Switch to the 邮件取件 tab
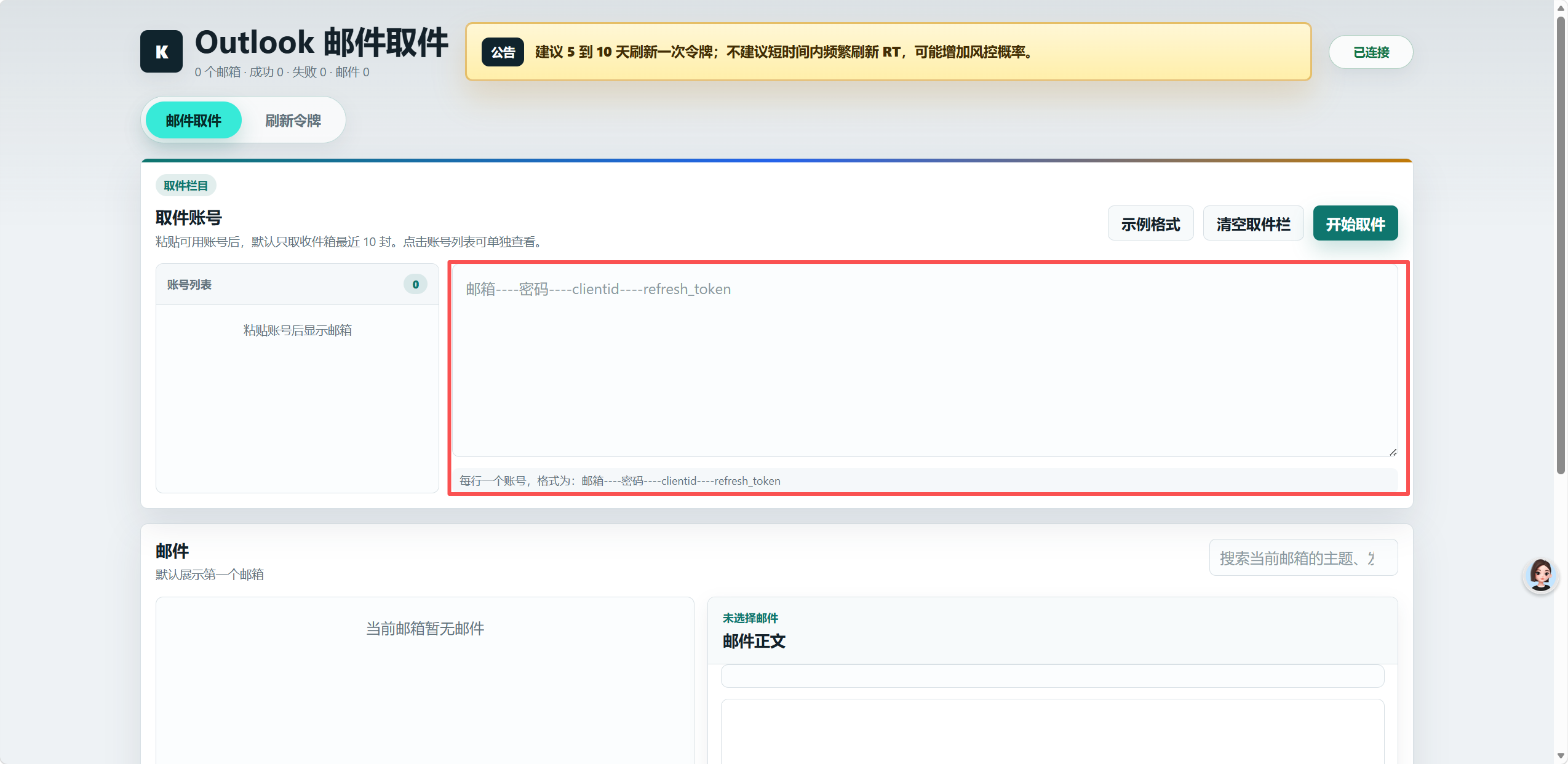The height and width of the screenshot is (764, 1568). [x=193, y=121]
